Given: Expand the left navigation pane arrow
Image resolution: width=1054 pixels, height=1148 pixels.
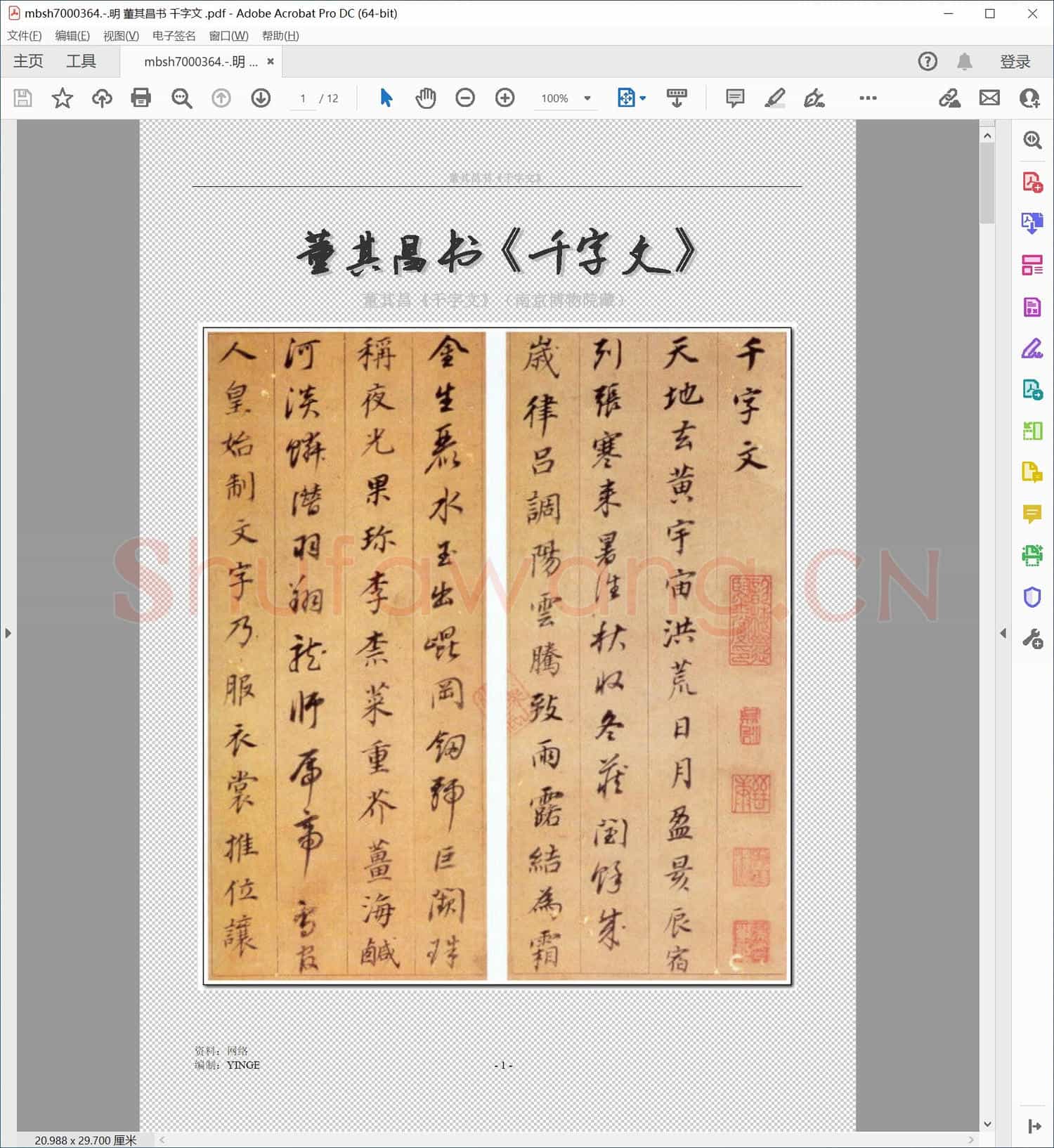Looking at the screenshot, I should [x=8, y=633].
